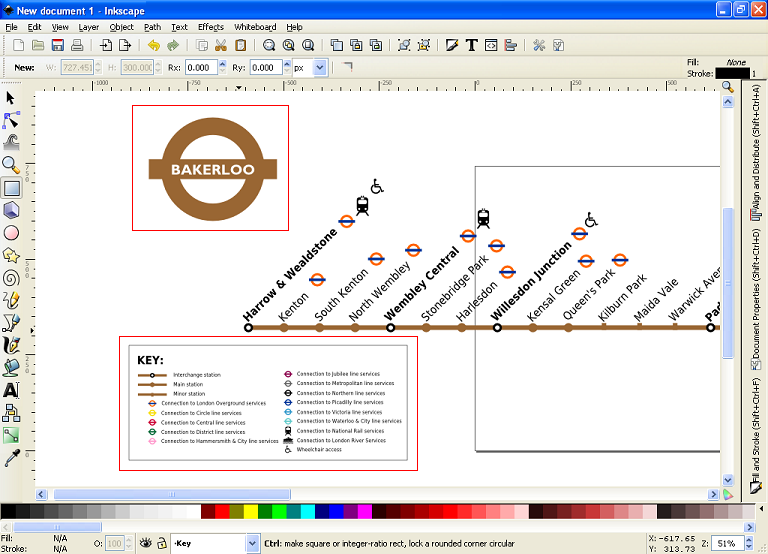The width and height of the screenshot is (768, 554).
Task: Click the zoom-fit magnifier above scrollbar
Action: click(x=728, y=87)
